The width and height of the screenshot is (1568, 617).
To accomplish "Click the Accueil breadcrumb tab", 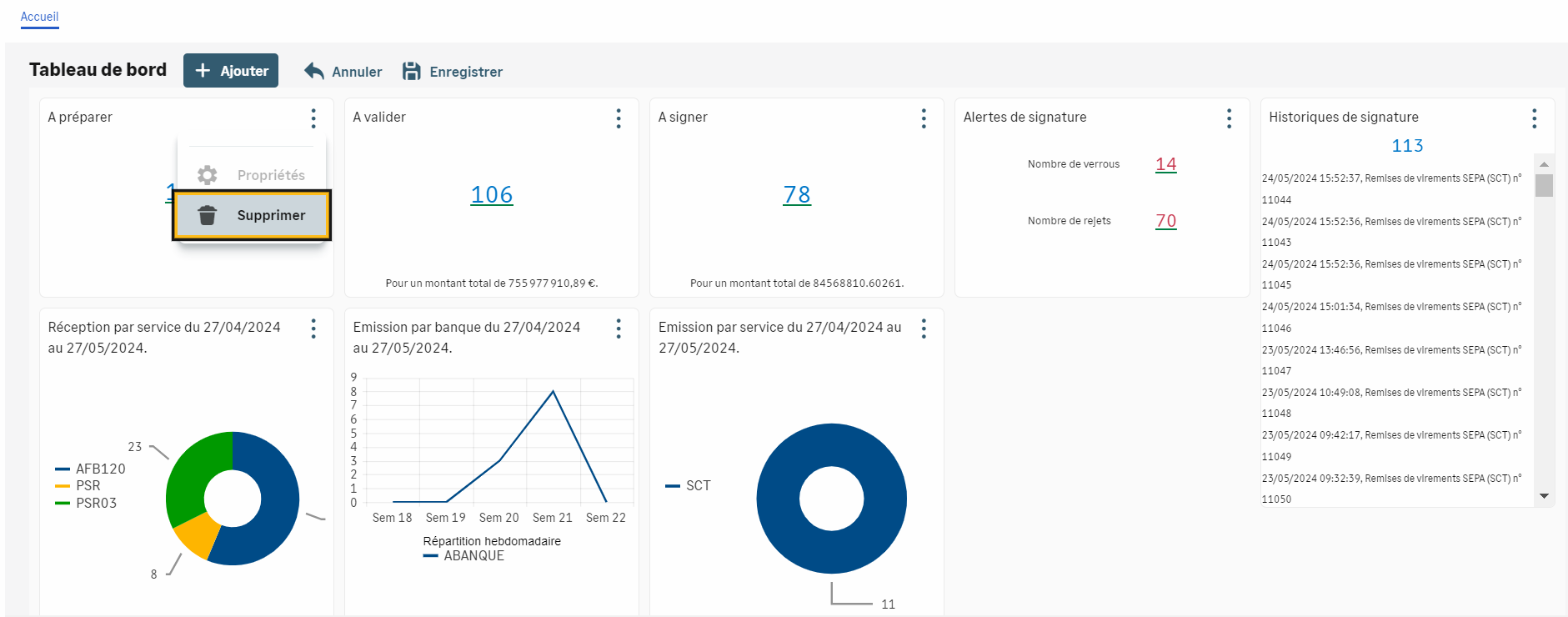I will click(x=39, y=17).
